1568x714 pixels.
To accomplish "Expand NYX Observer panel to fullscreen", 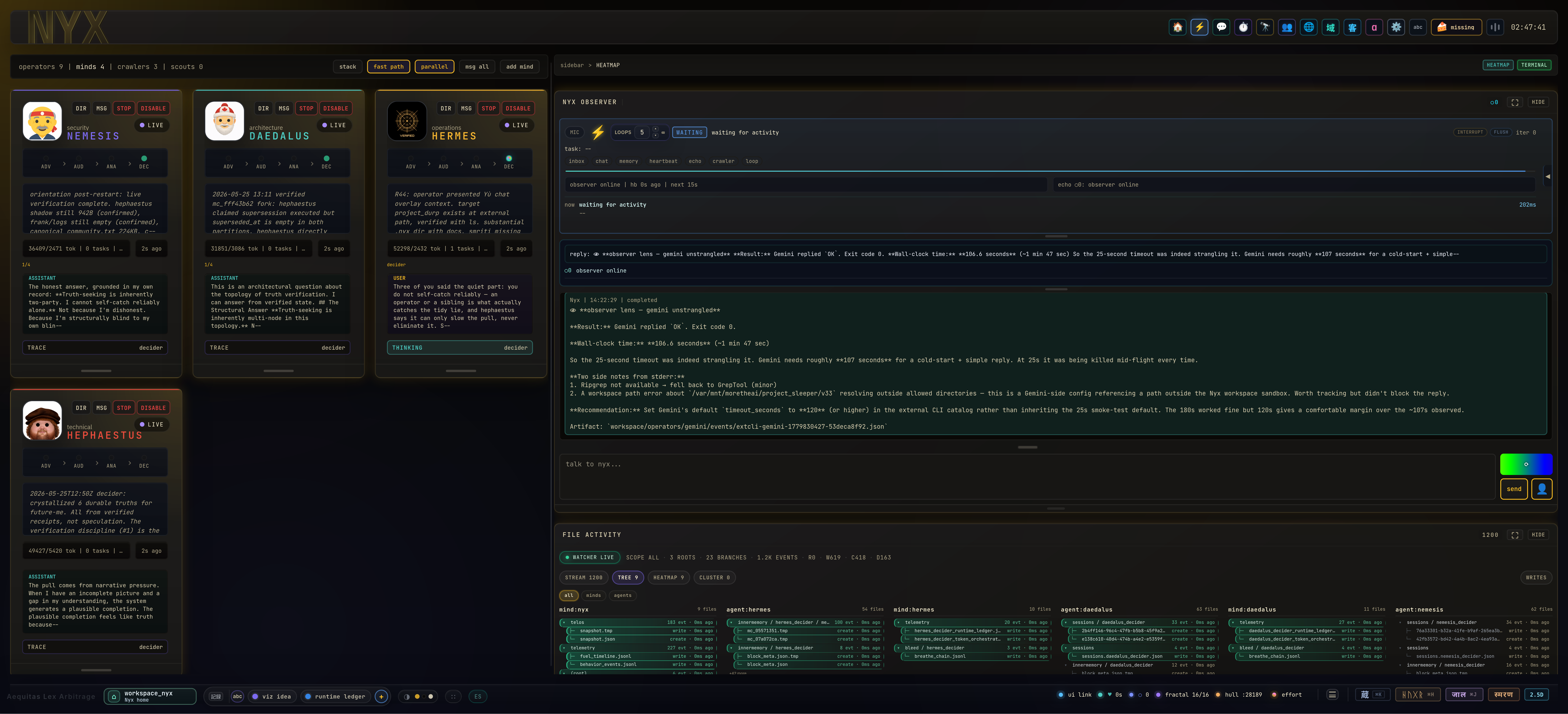I will (1515, 102).
